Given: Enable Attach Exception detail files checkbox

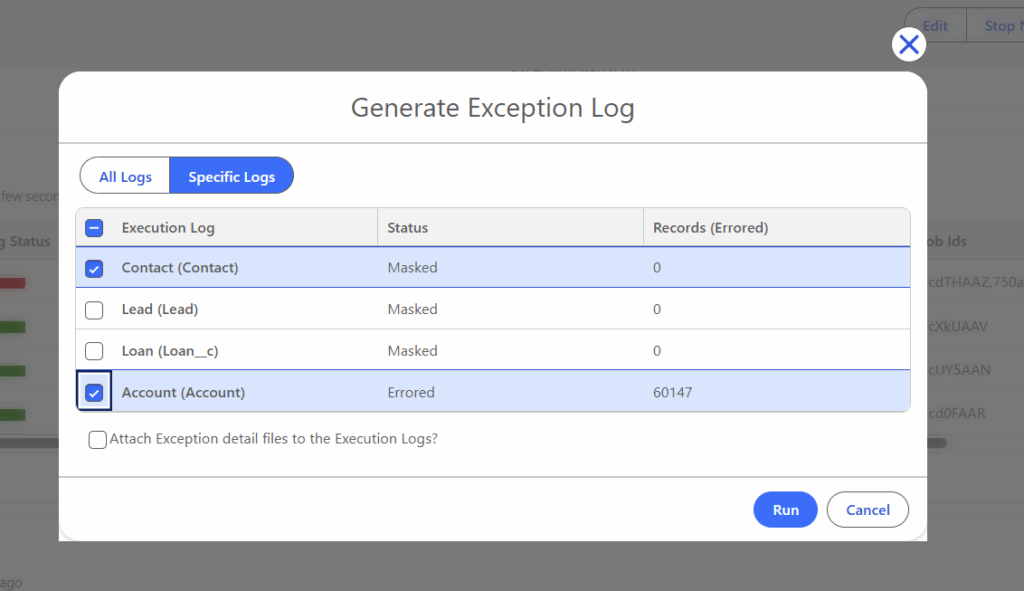Looking at the screenshot, I should click(x=98, y=439).
